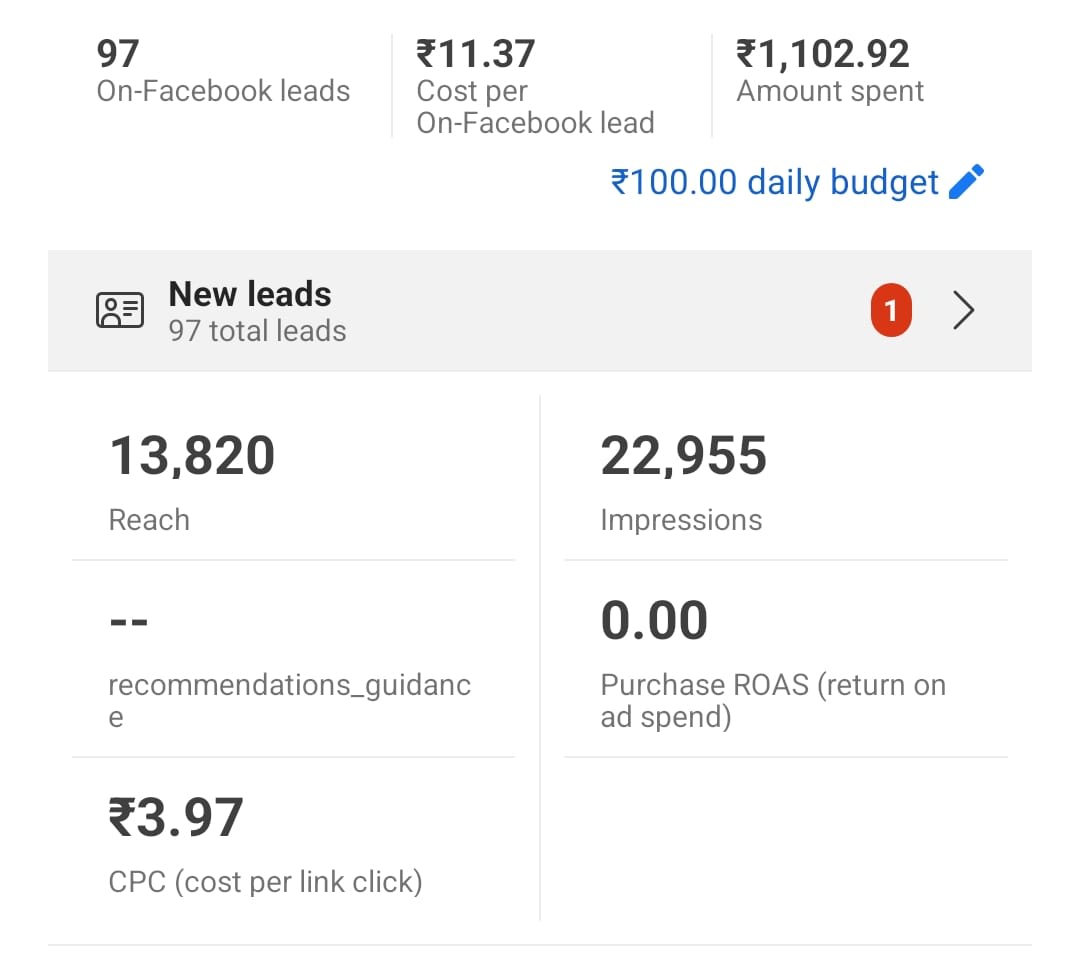Expand New leads with the right chevron
The image size is (1080, 957).
[963, 312]
